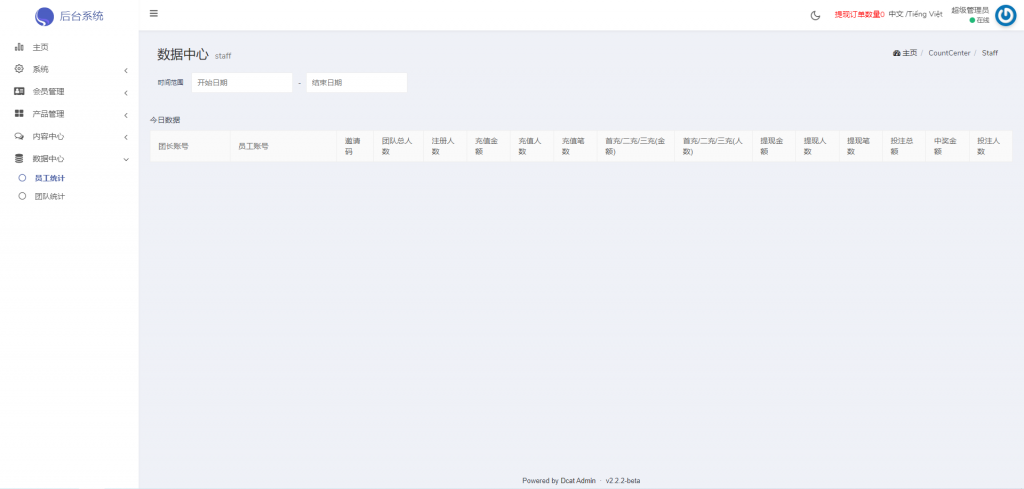Image resolution: width=1024 pixels, height=489 pixels.
Task: Click the 主页 breadcrumb link
Action: [908, 53]
